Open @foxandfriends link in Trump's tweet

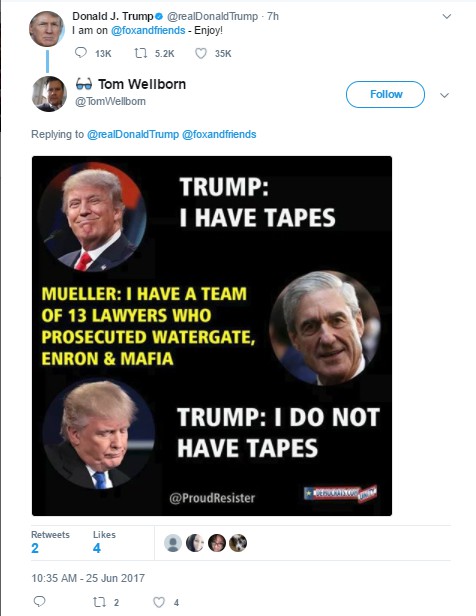148,30
